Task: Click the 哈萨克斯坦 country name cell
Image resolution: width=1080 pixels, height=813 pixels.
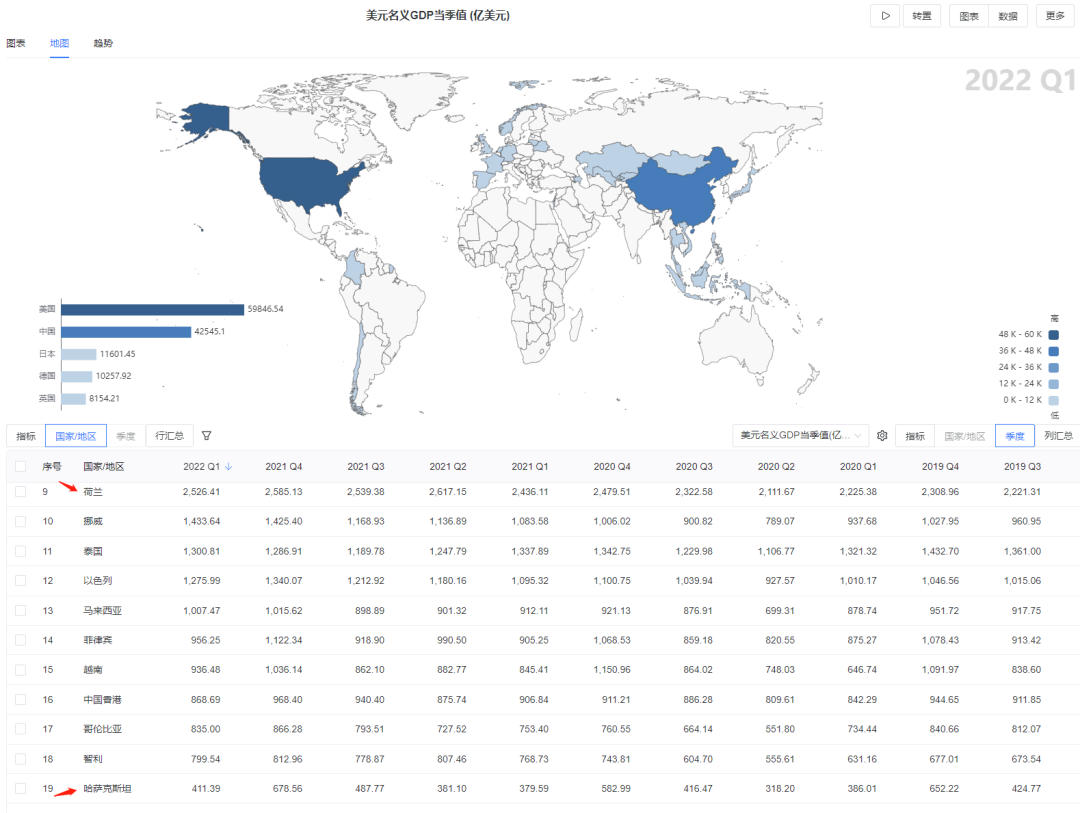Action: (x=107, y=788)
